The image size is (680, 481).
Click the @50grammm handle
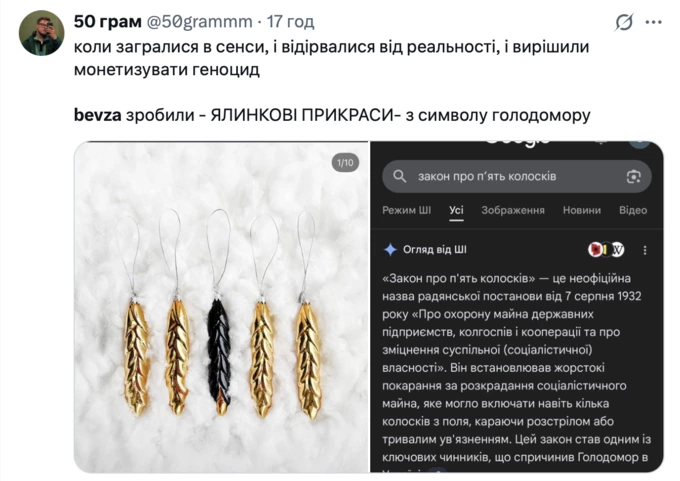(x=200, y=21)
